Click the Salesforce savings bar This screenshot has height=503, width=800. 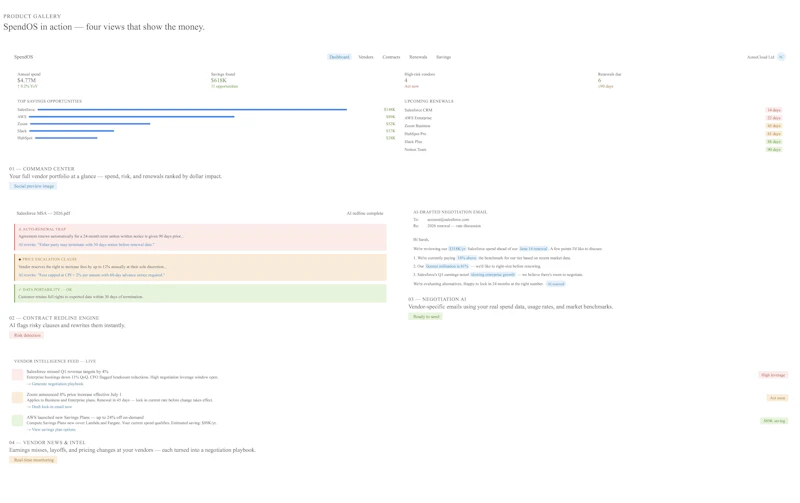coord(192,110)
